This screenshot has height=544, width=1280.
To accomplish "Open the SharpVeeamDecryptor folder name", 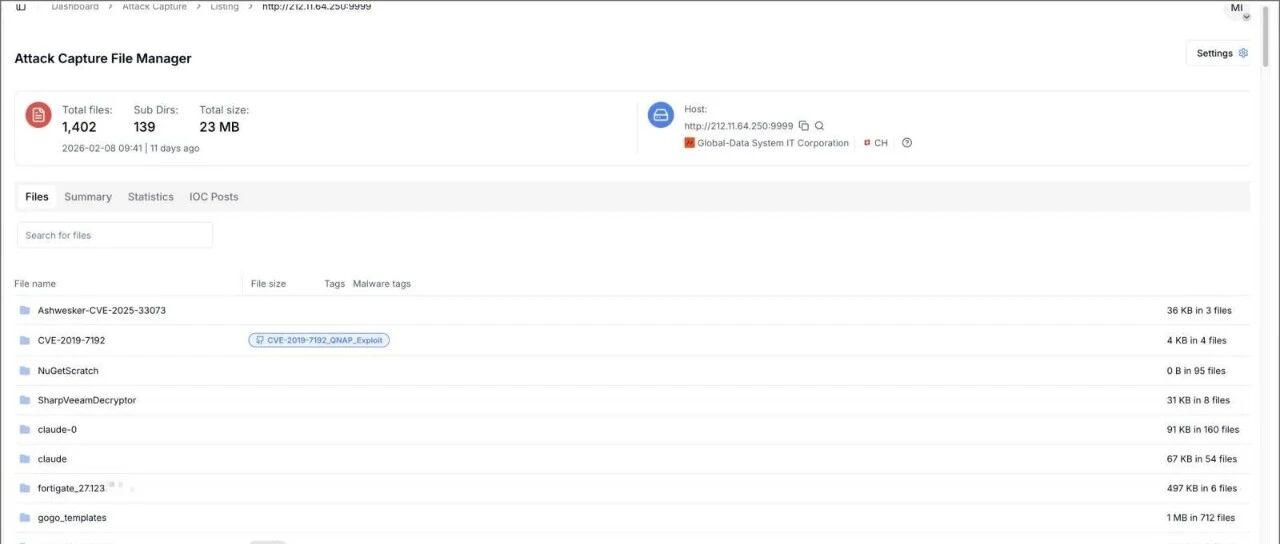I will (87, 400).
